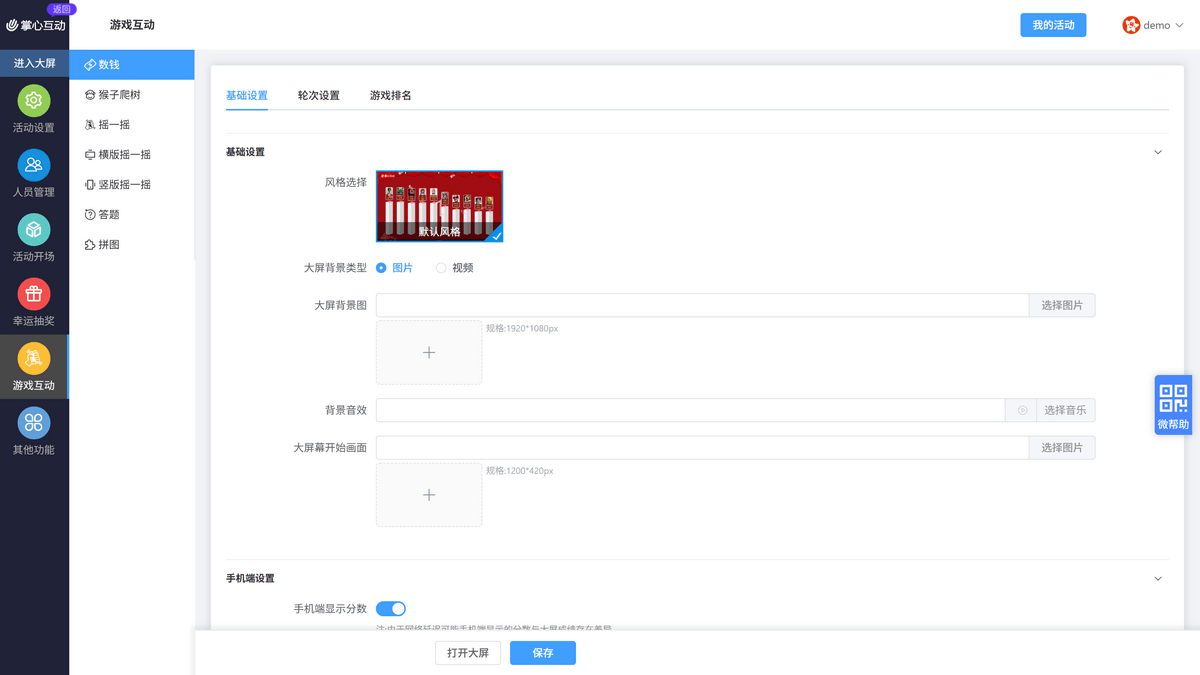
Task: Focus the 背景音效 input field
Action: tap(690, 410)
